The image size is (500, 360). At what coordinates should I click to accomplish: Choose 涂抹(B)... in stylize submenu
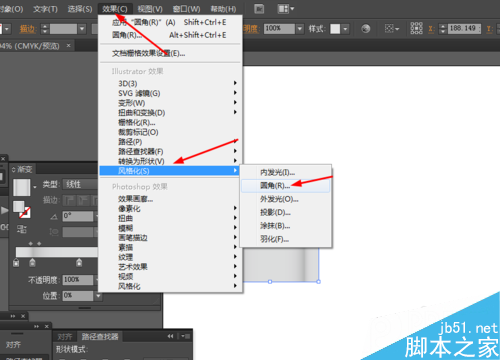coord(286,226)
